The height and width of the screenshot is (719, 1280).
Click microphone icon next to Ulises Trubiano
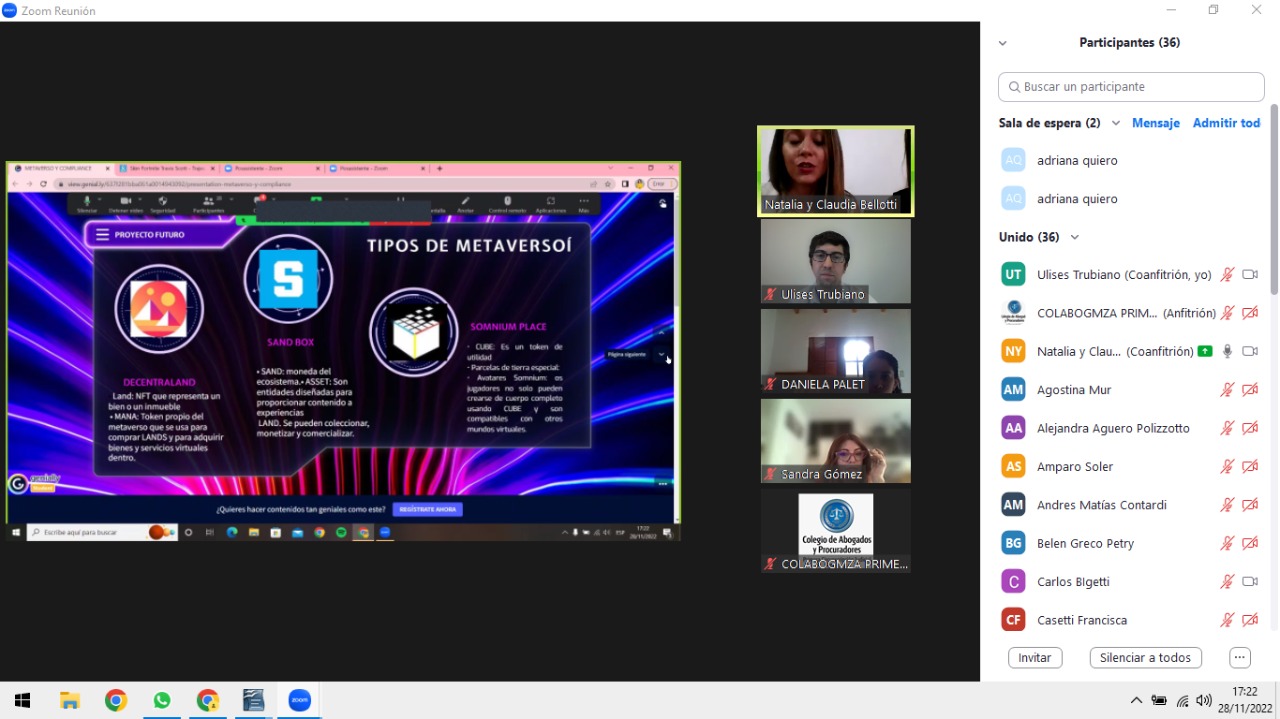point(1227,275)
